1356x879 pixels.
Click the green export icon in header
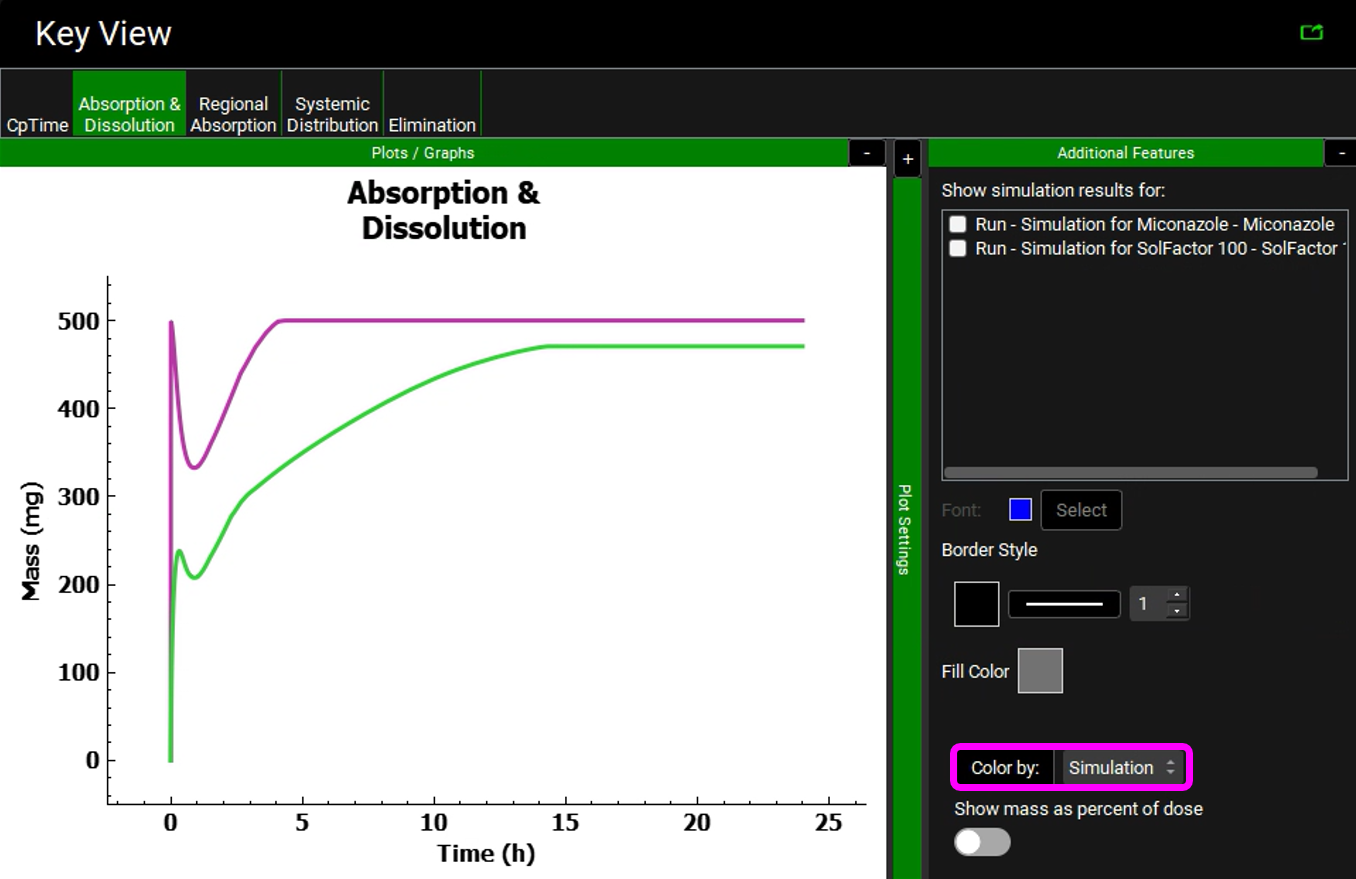[x=1311, y=33]
